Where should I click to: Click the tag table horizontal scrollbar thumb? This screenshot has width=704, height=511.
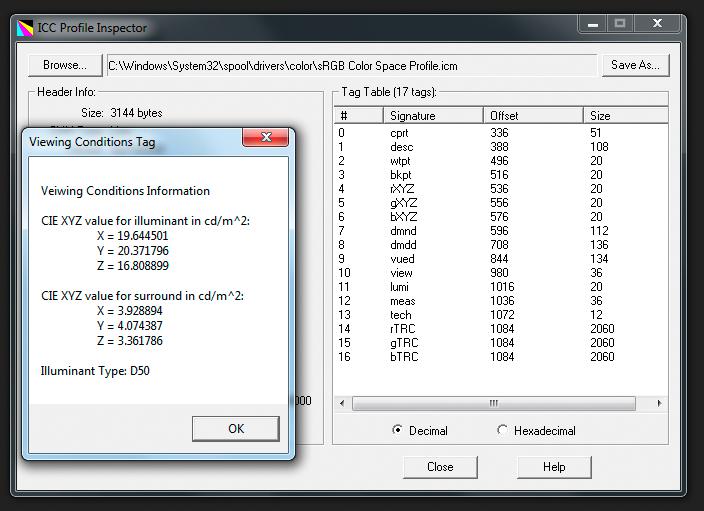494,403
